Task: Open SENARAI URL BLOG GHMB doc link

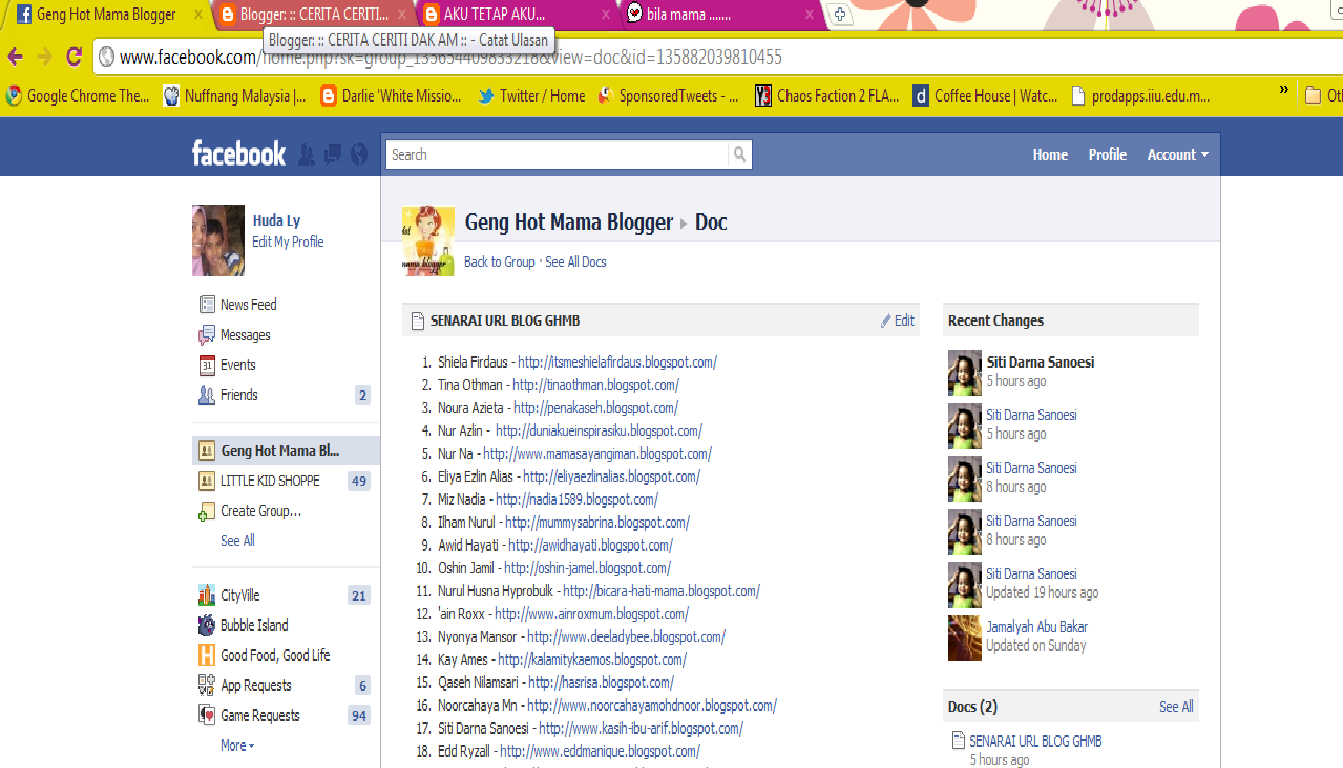Action: [x=1035, y=741]
